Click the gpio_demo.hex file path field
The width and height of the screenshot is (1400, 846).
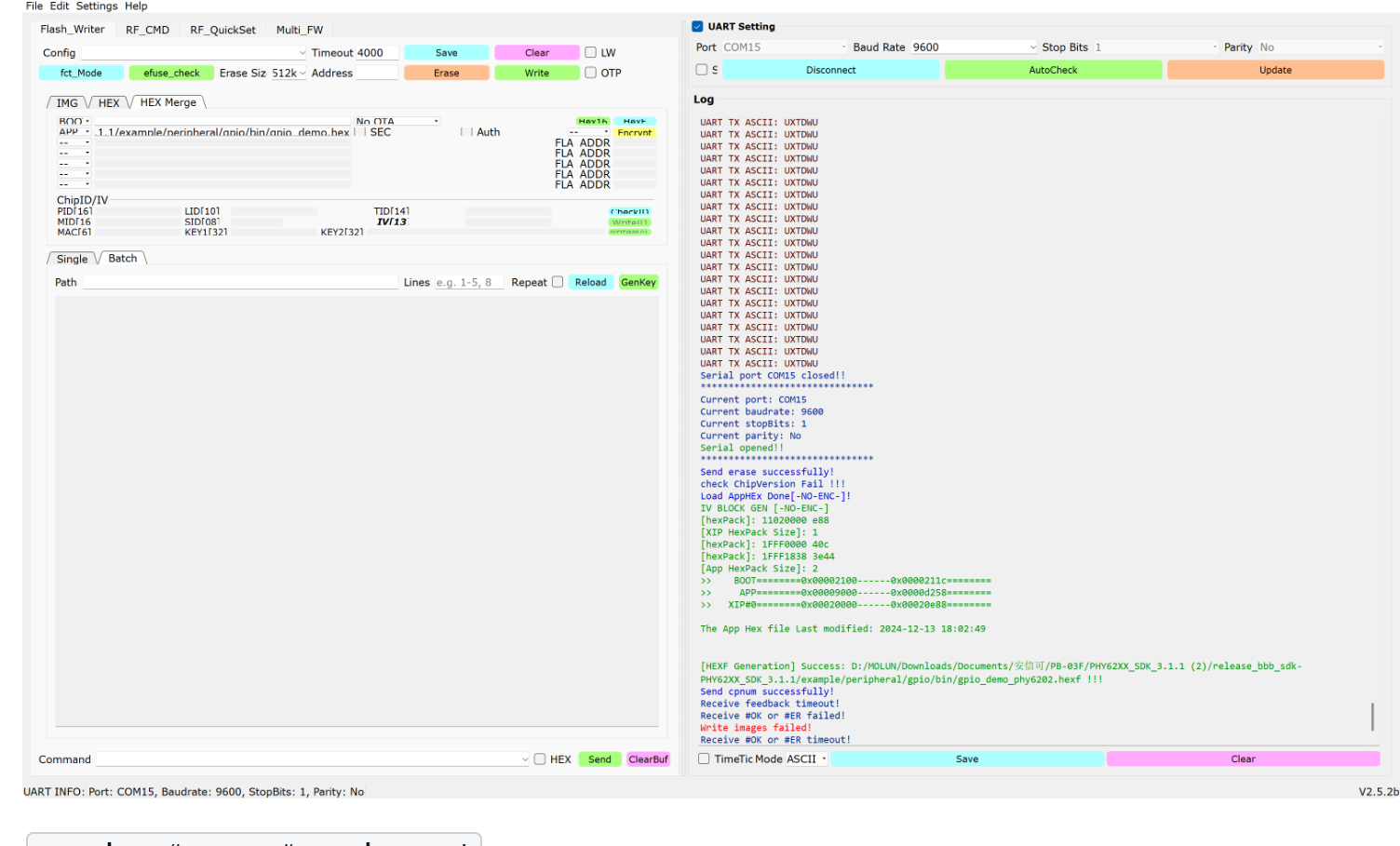tap(222, 132)
